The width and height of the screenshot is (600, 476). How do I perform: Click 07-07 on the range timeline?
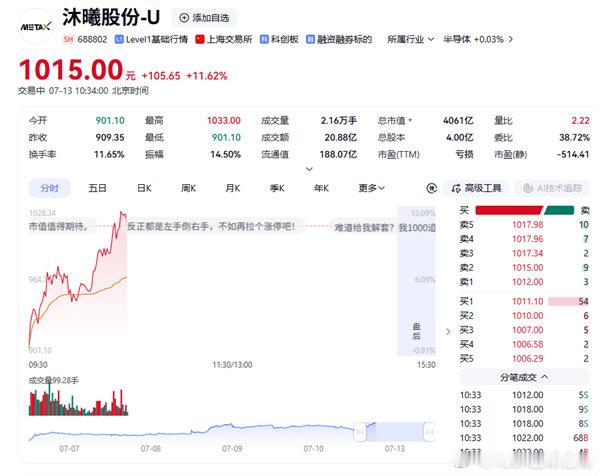pyautogui.click(x=69, y=448)
